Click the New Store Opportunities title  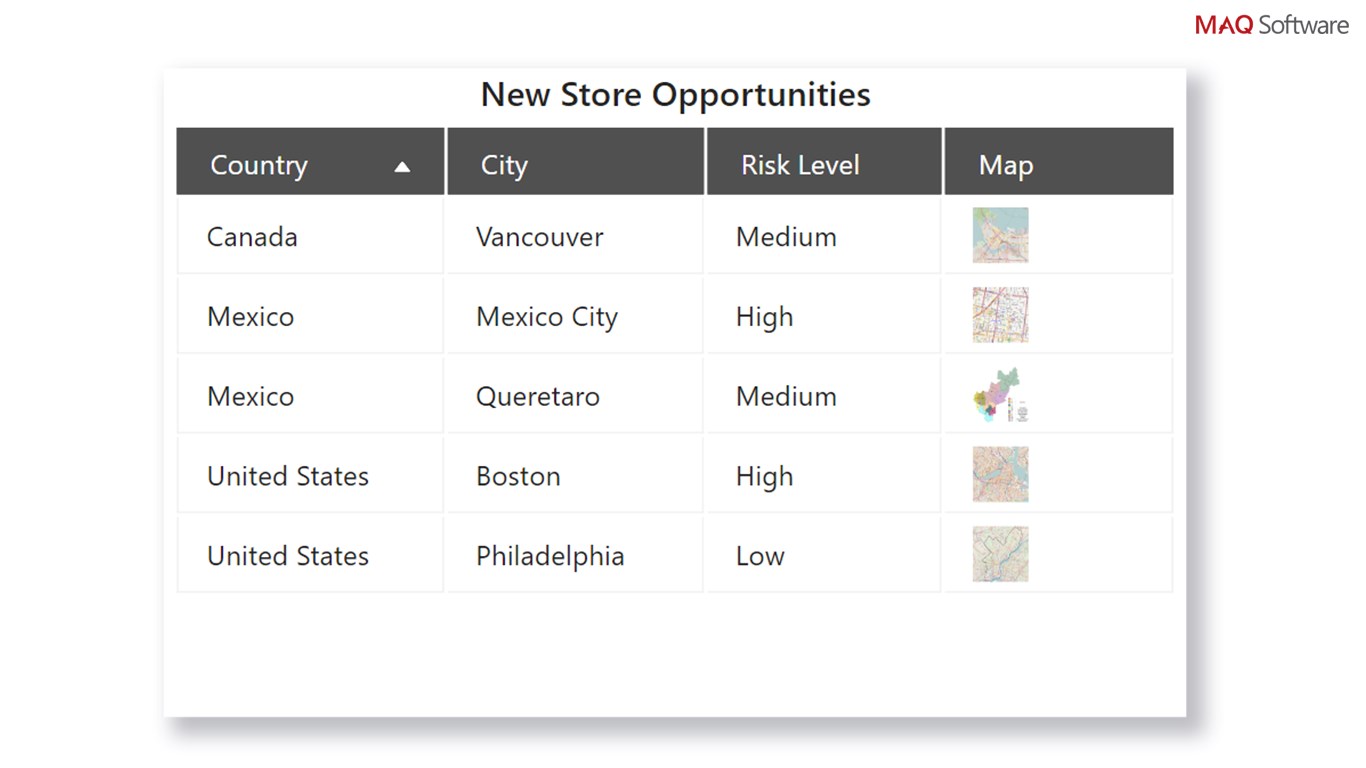(x=675, y=95)
